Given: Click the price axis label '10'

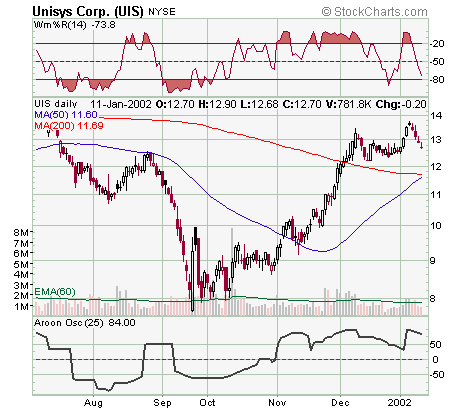Looking at the screenshot, I should 436,225.
